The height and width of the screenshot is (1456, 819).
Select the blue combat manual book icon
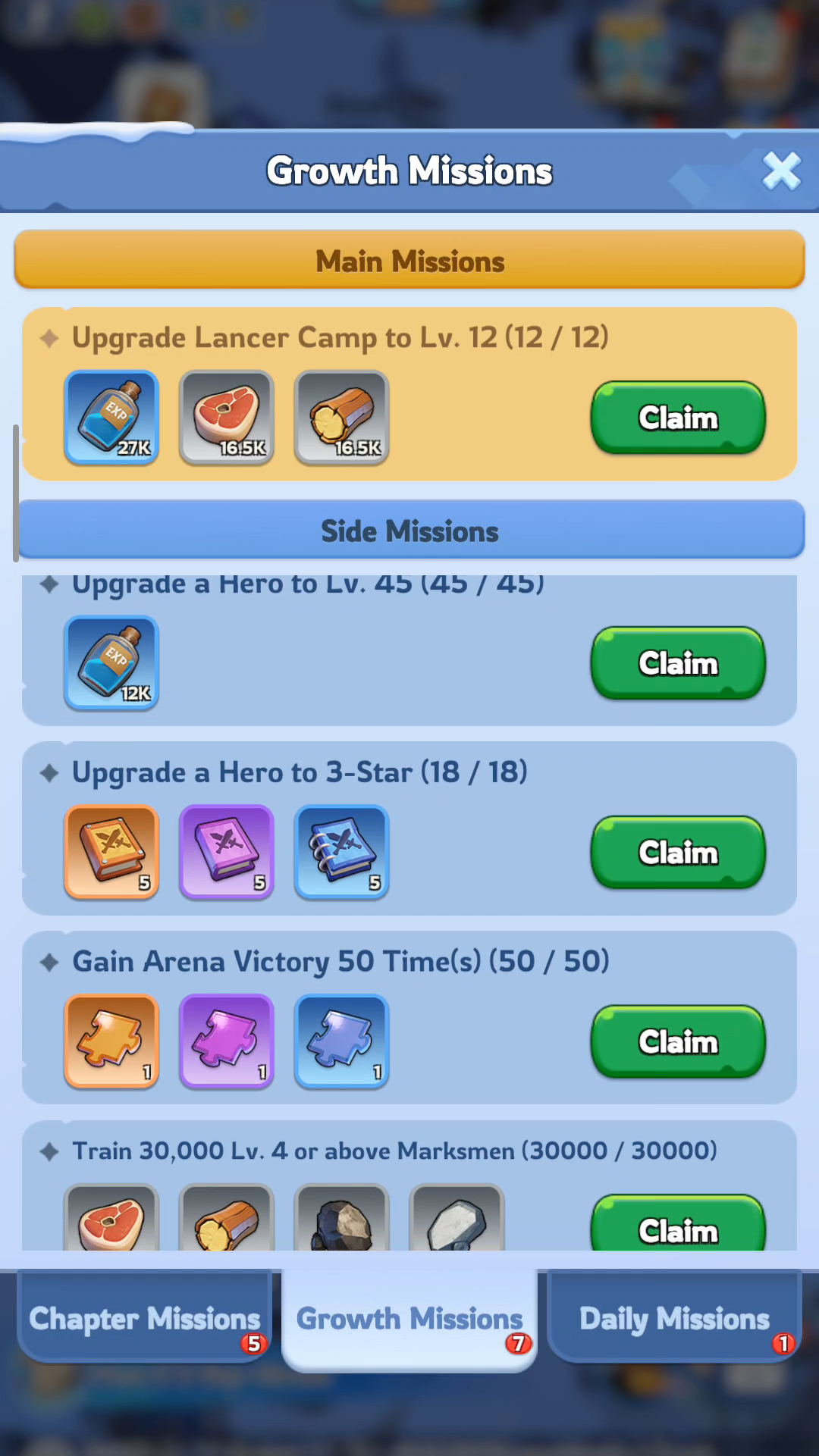click(x=342, y=853)
